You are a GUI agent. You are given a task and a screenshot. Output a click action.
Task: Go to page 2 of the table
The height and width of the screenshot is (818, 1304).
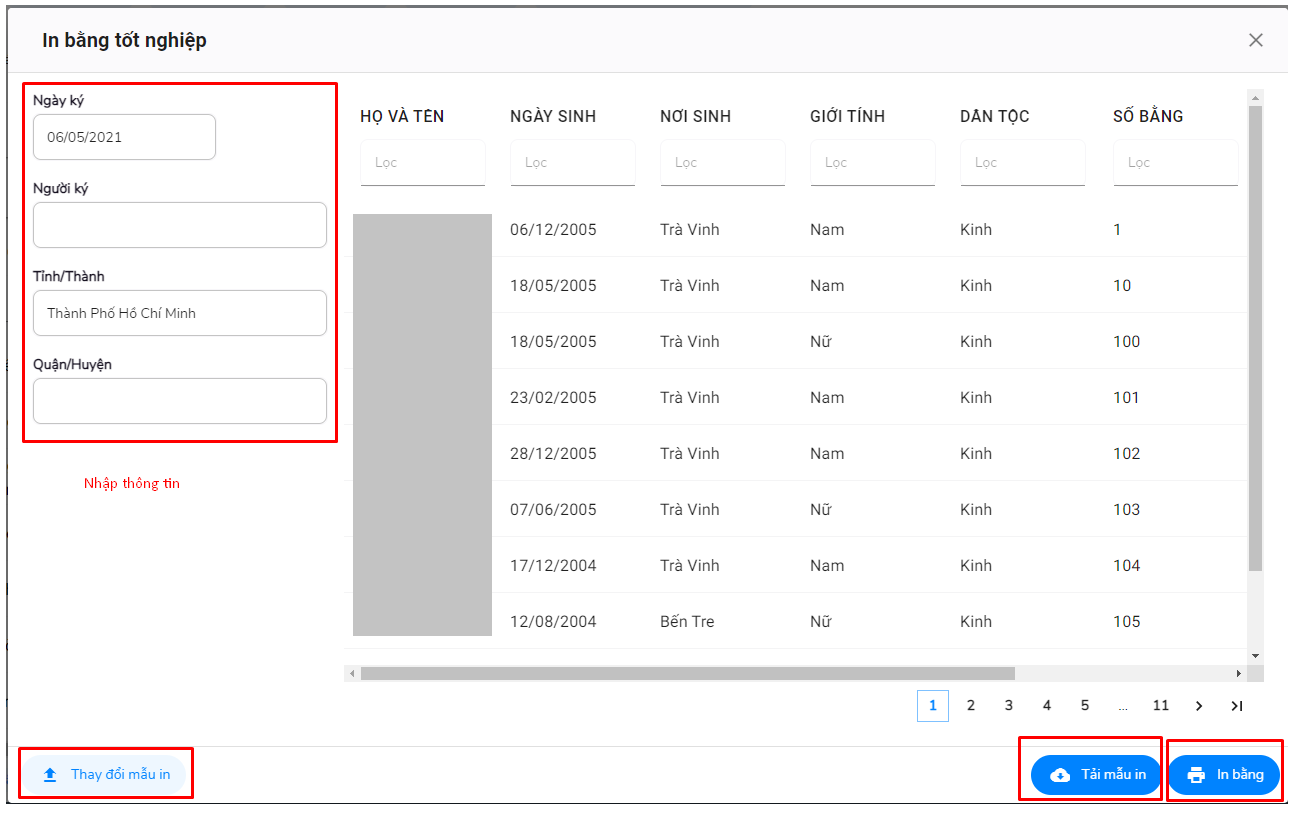click(x=971, y=706)
